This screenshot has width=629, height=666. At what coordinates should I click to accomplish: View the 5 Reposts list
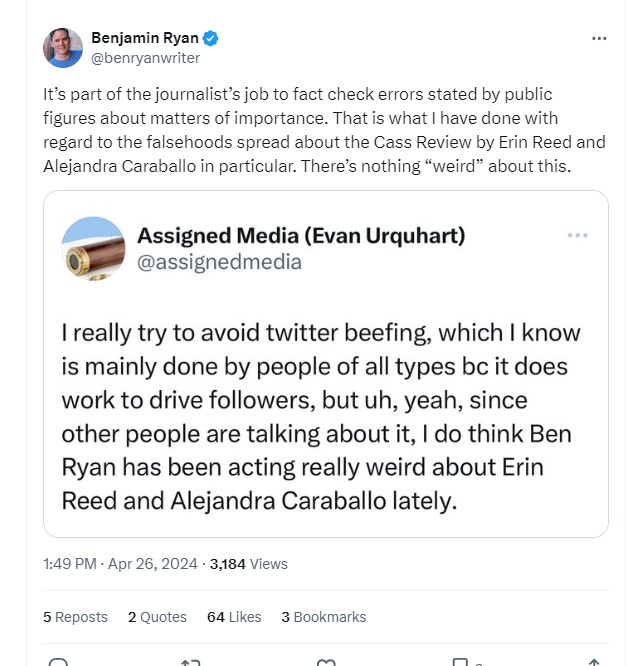(75, 617)
